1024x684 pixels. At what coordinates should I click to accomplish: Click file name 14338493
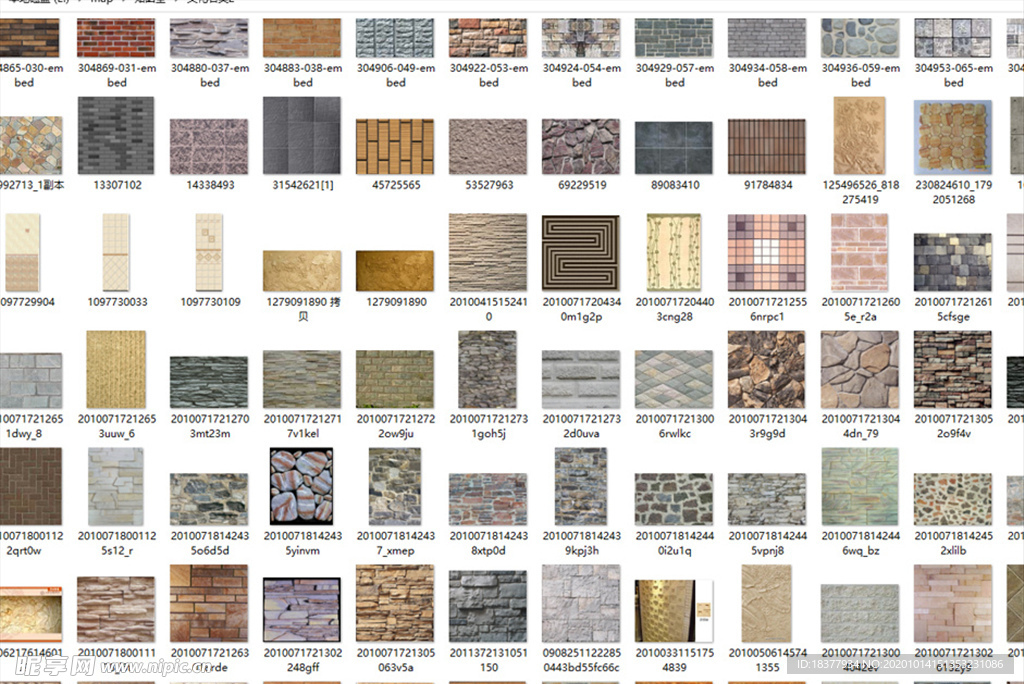click(210, 185)
